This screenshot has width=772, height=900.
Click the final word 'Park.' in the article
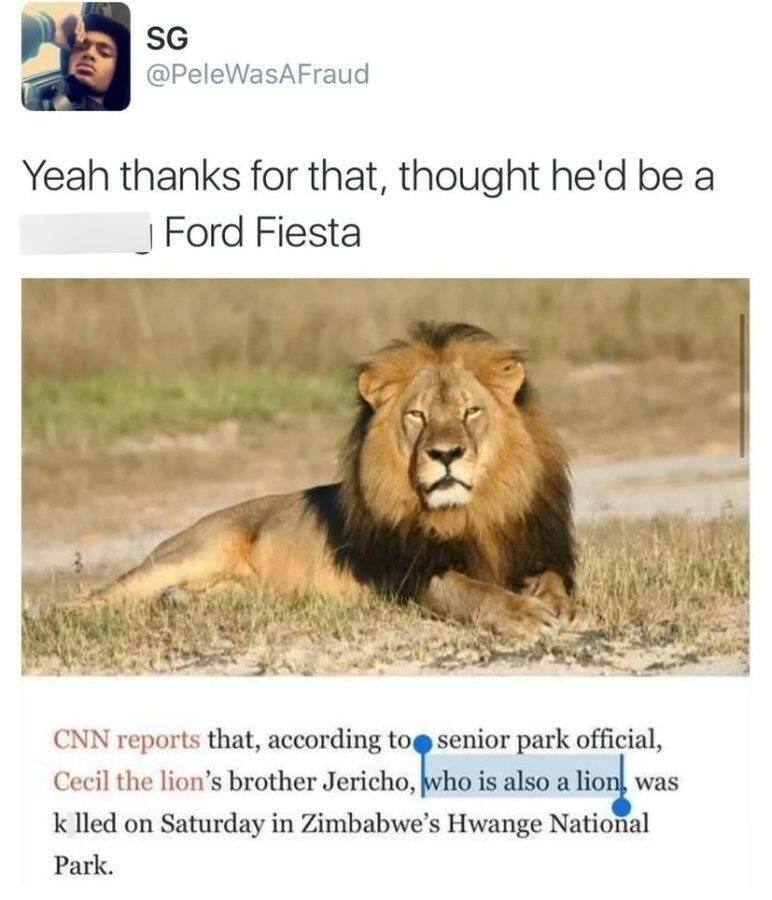(84, 866)
